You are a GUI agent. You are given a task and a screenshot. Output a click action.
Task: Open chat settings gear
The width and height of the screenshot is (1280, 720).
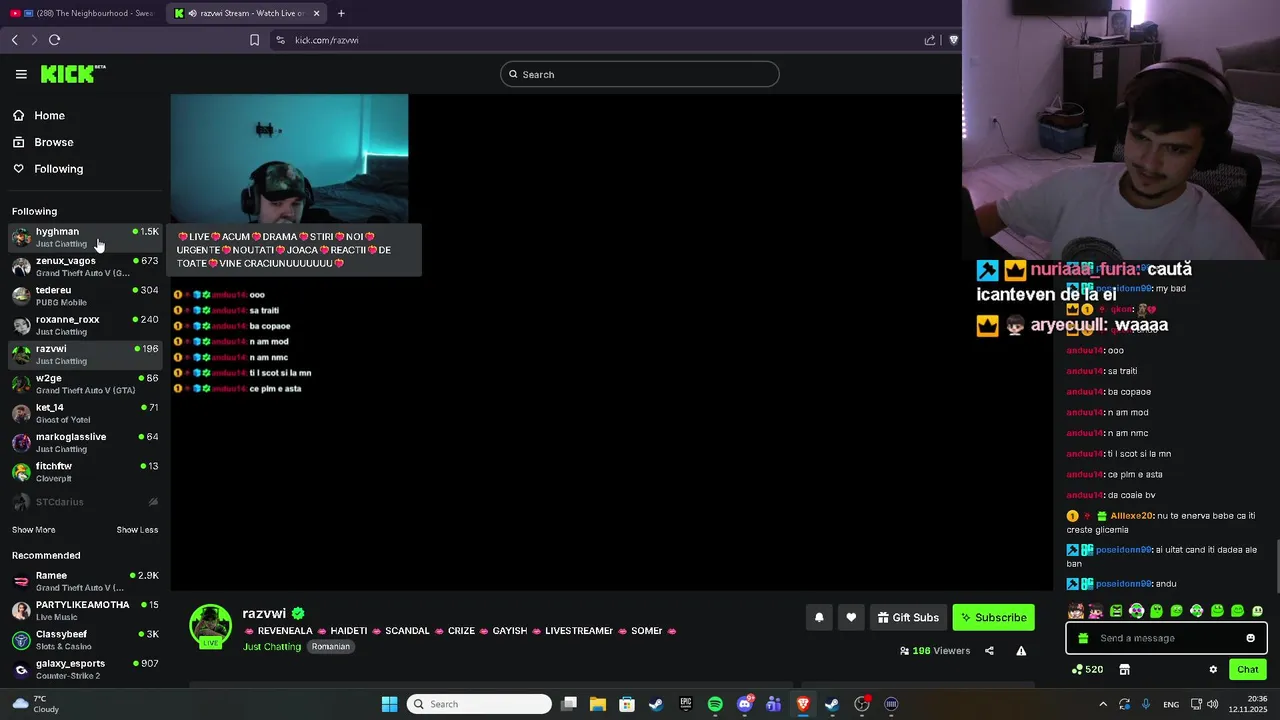1213,669
